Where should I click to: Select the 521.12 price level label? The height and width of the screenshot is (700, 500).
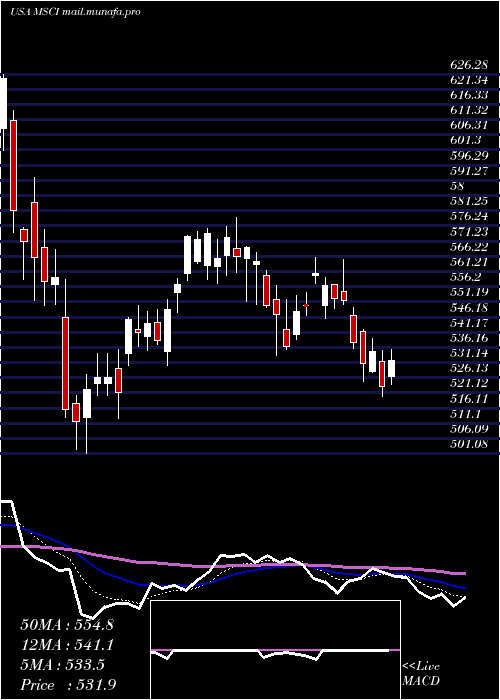(x=469, y=383)
